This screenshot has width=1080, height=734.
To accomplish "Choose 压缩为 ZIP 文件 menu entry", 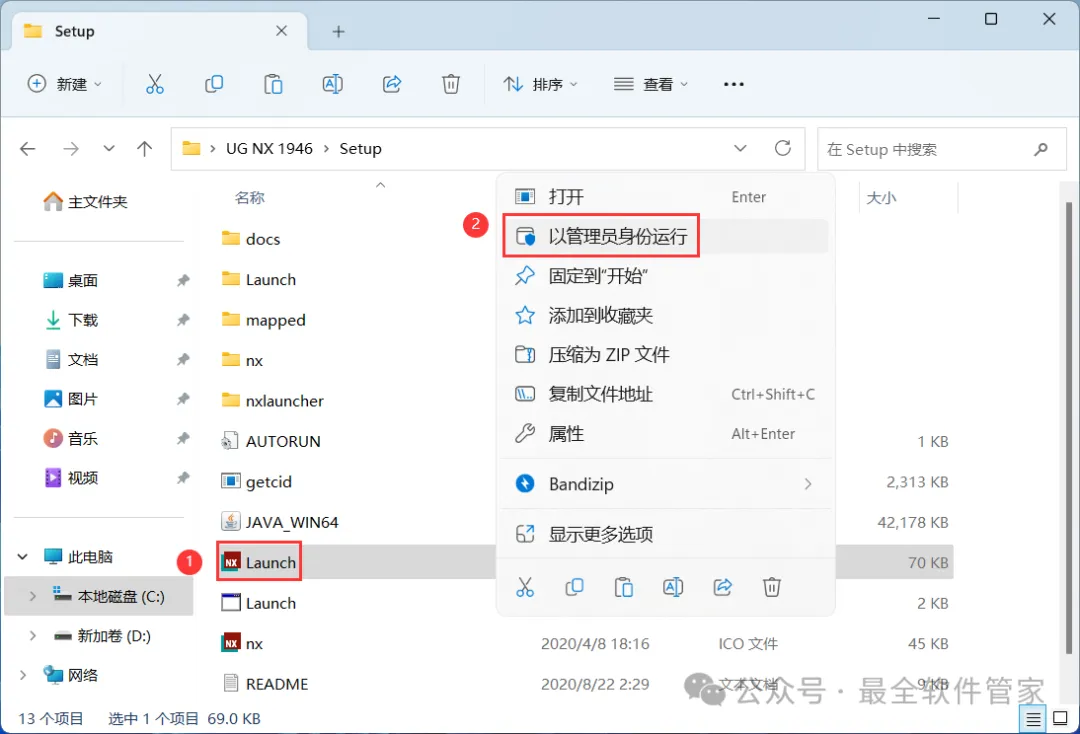I will click(667, 355).
